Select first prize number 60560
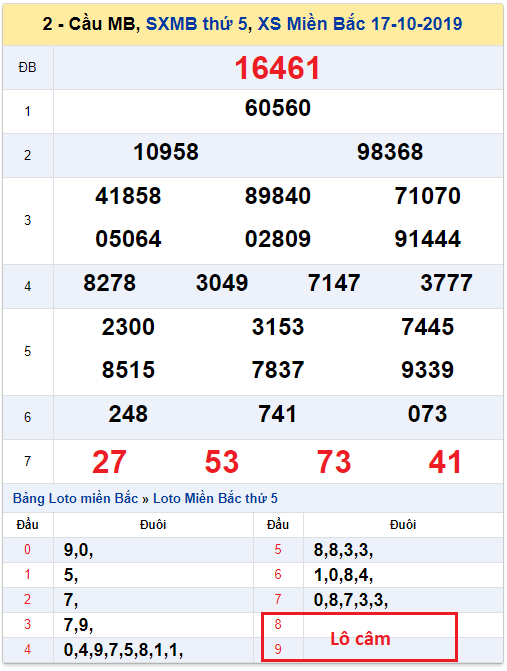The height and width of the screenshot is (671, 507). (278, 108)
